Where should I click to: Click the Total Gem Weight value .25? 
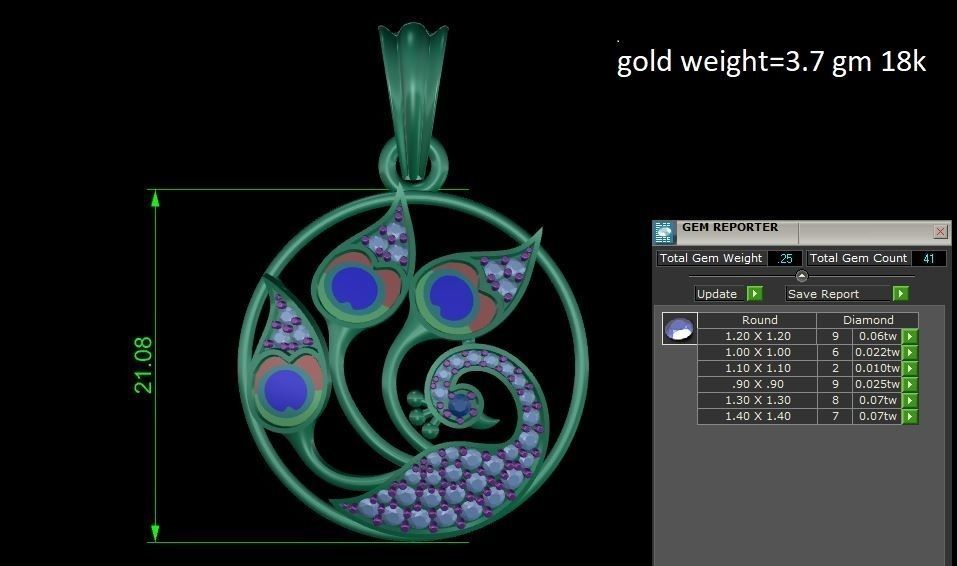click(784, 258)
